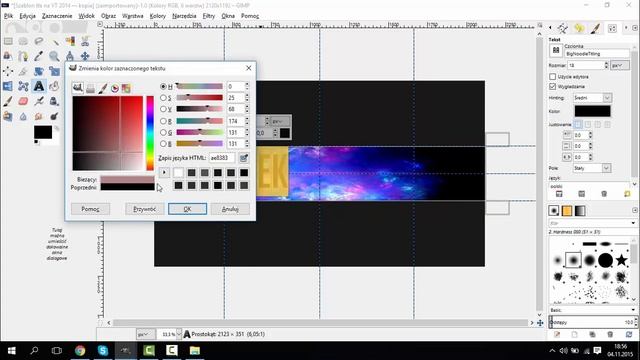Open the Plik menu
The height and width of the screenshot is (360, 640).
8,16
